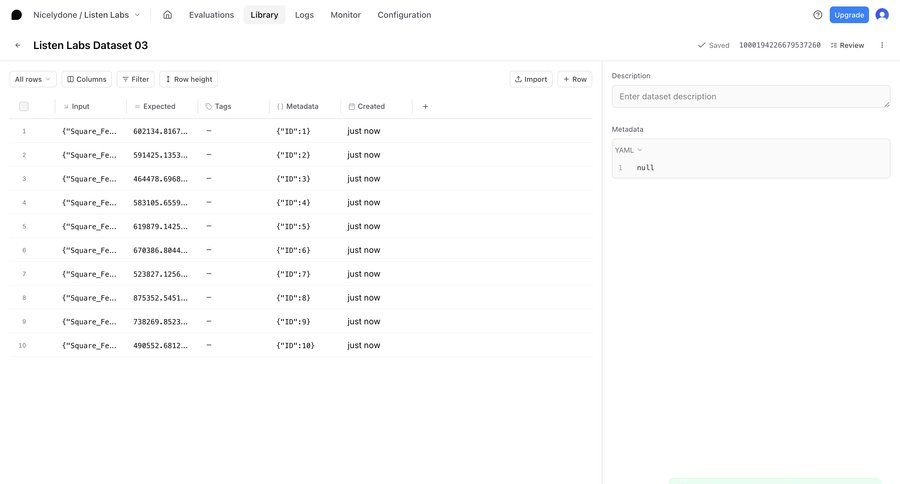900x484 pixels.
Task: Select Metadata cell {"ID":3}
Action: point(293,179)
